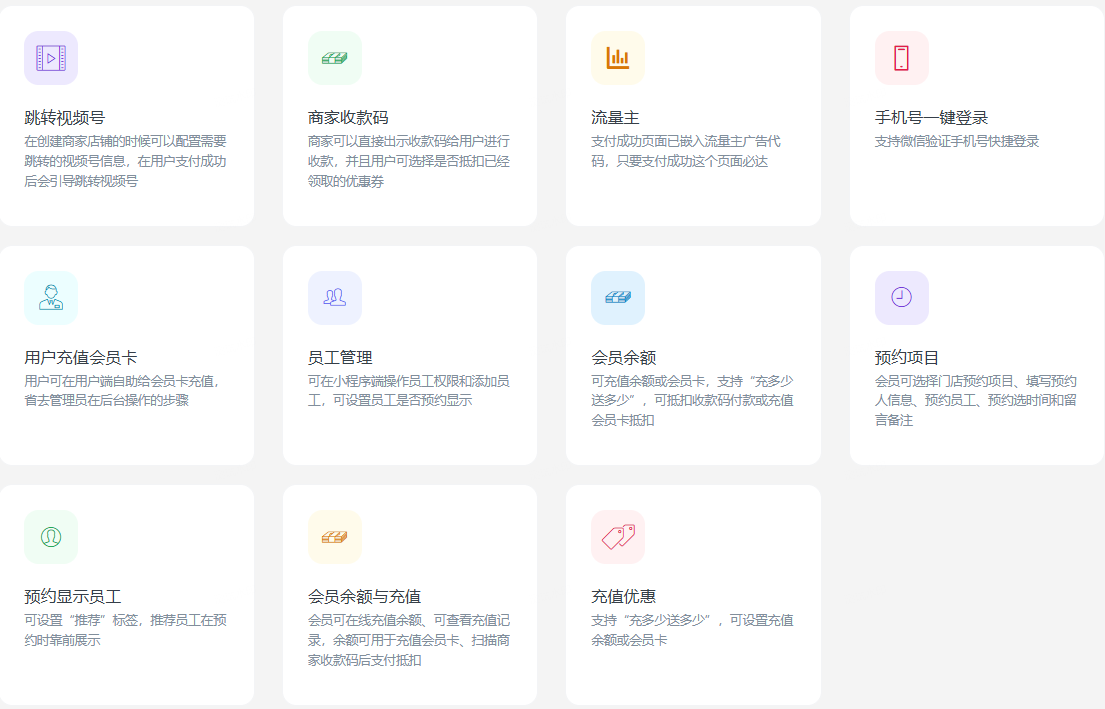Click the 用户充值会员卡 description text
Screen dimensions: 1105x709
click(x=121, y=390)
